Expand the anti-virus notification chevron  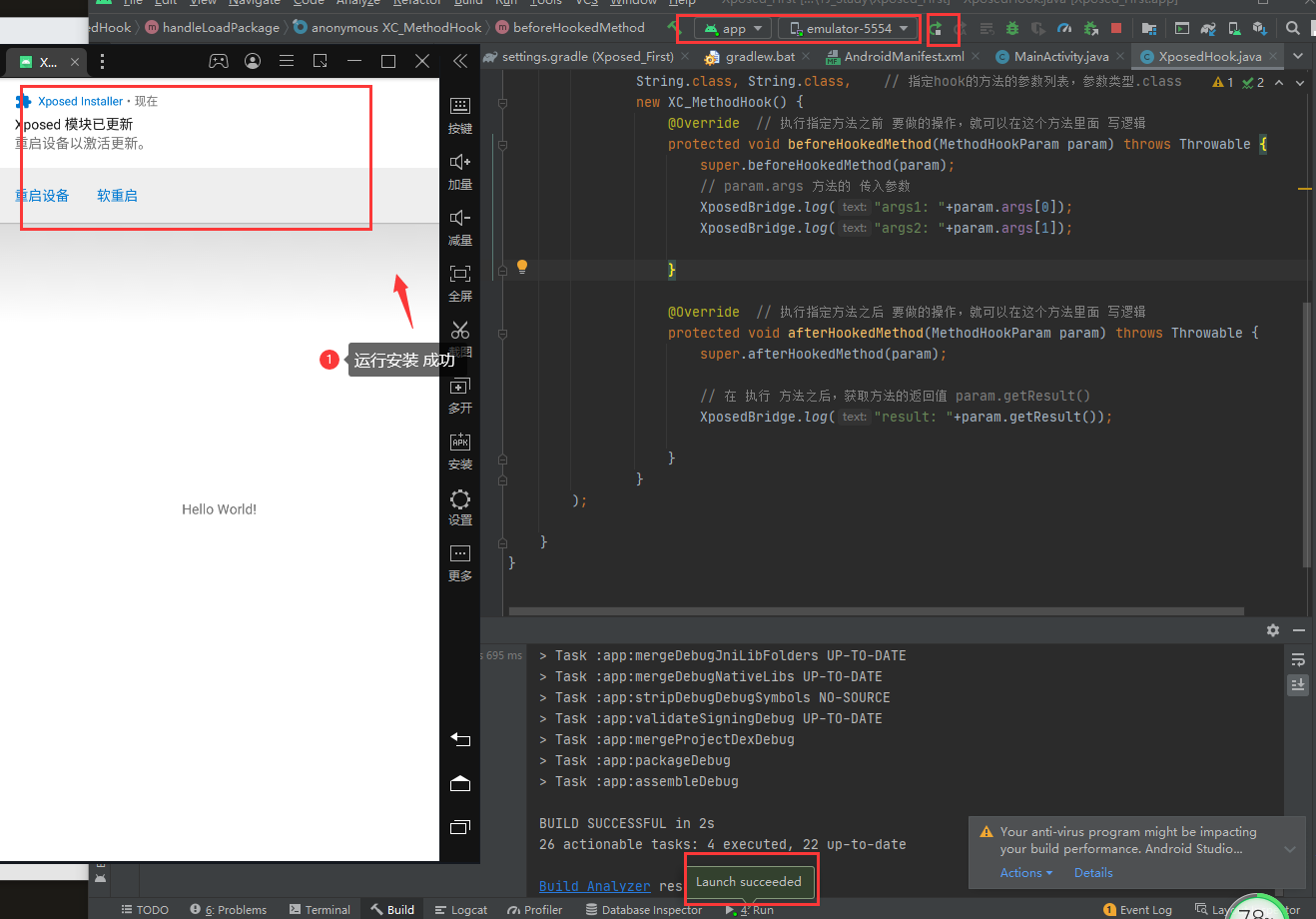point(1290,849)
